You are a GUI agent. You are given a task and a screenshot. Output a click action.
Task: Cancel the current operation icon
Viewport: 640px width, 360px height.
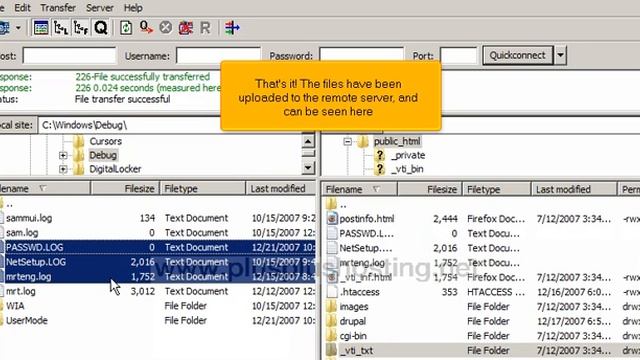pos(165,28)
